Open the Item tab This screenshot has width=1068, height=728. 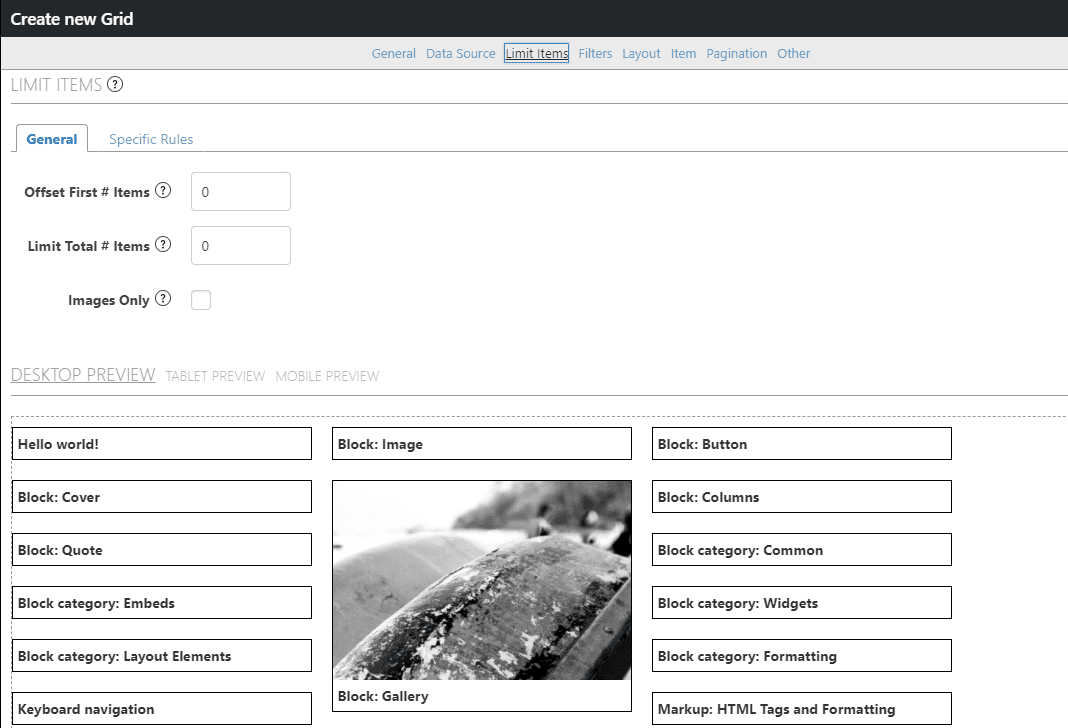coord(683,53)
